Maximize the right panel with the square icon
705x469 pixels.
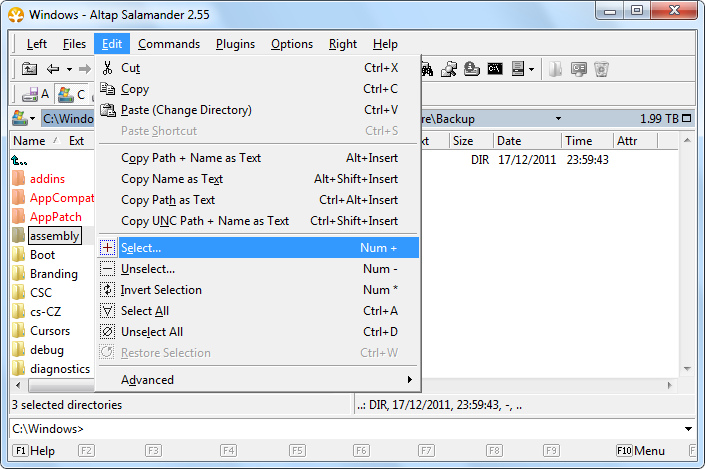point(687,118)
